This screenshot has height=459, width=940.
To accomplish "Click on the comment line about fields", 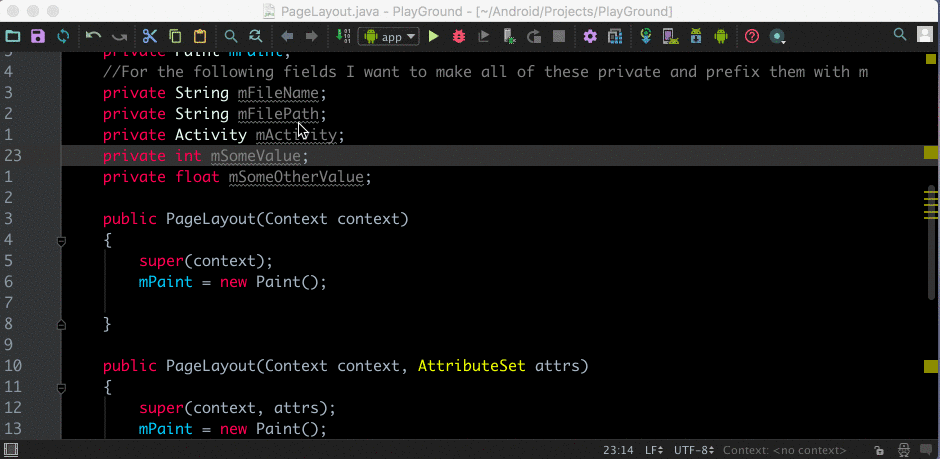I will [485, 73].
